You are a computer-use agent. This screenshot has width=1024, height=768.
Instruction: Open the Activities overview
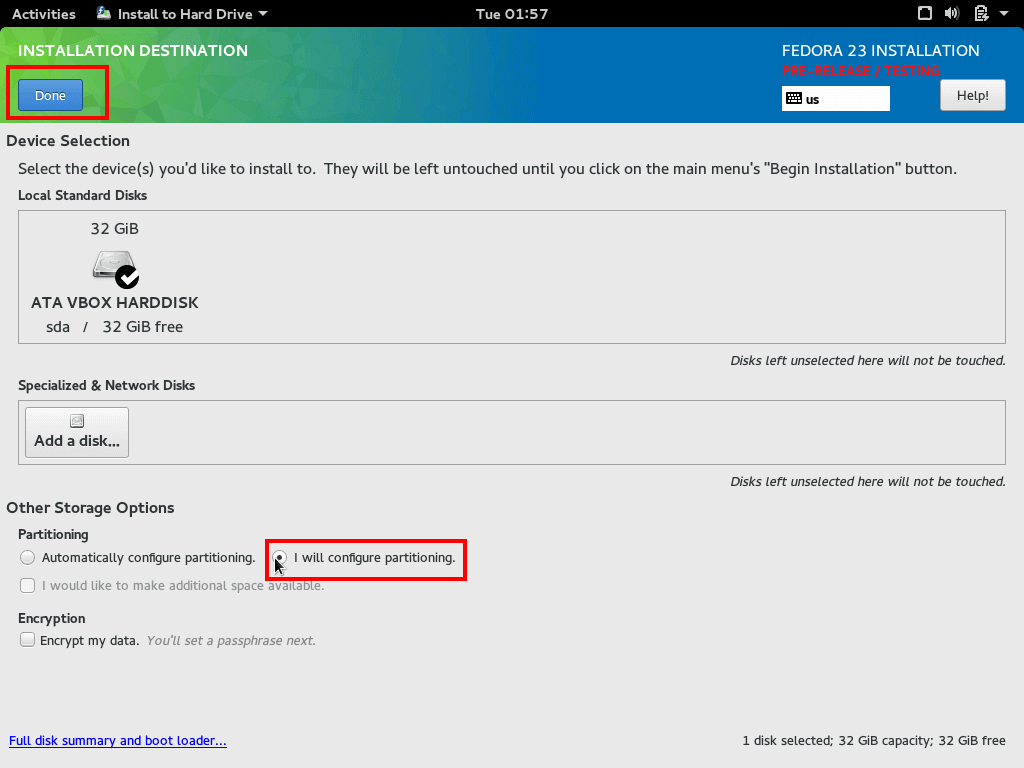[43, 14]
